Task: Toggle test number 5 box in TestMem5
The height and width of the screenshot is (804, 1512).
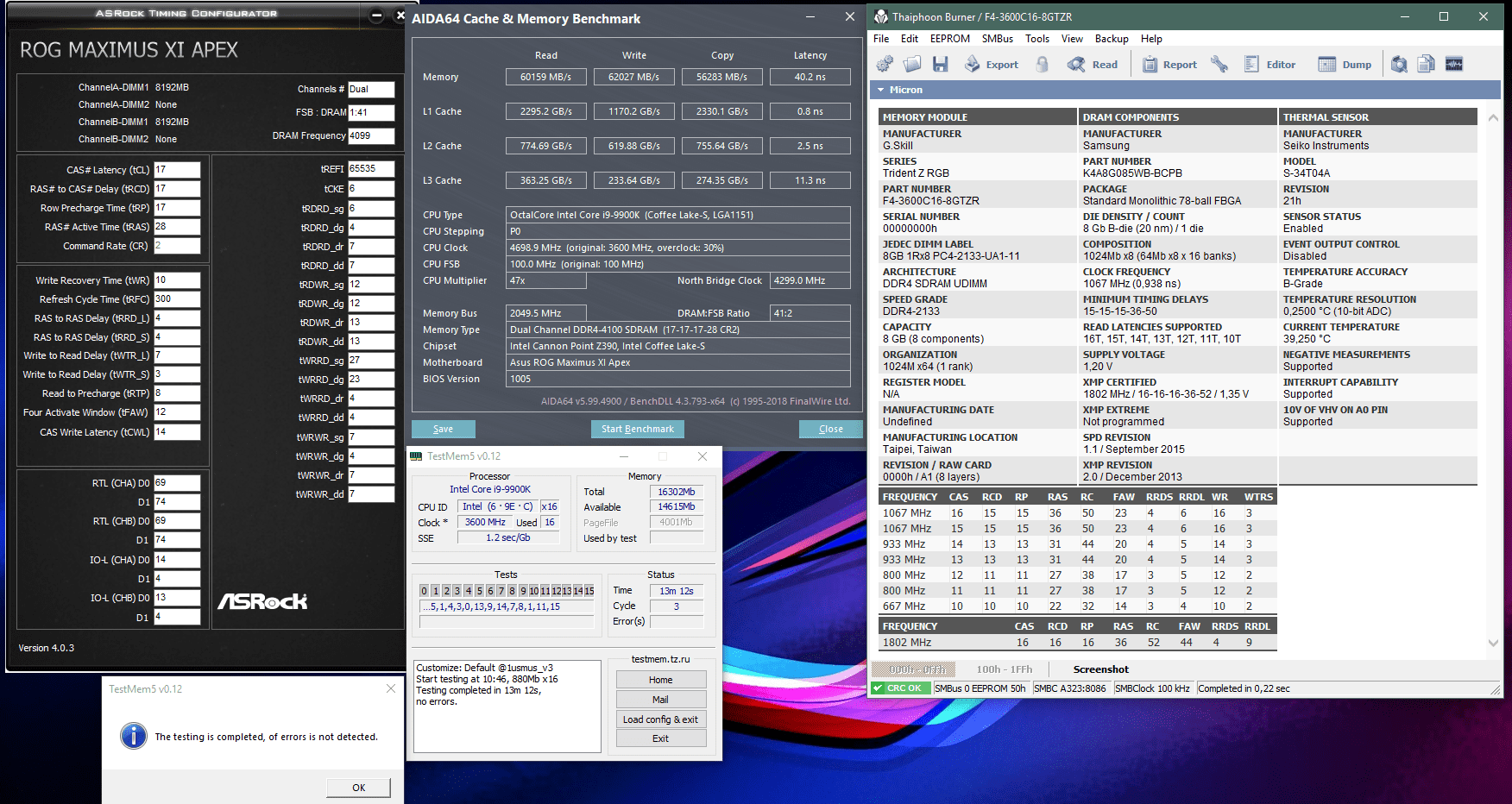Action: pyautogui.click(x=479, y=591)
